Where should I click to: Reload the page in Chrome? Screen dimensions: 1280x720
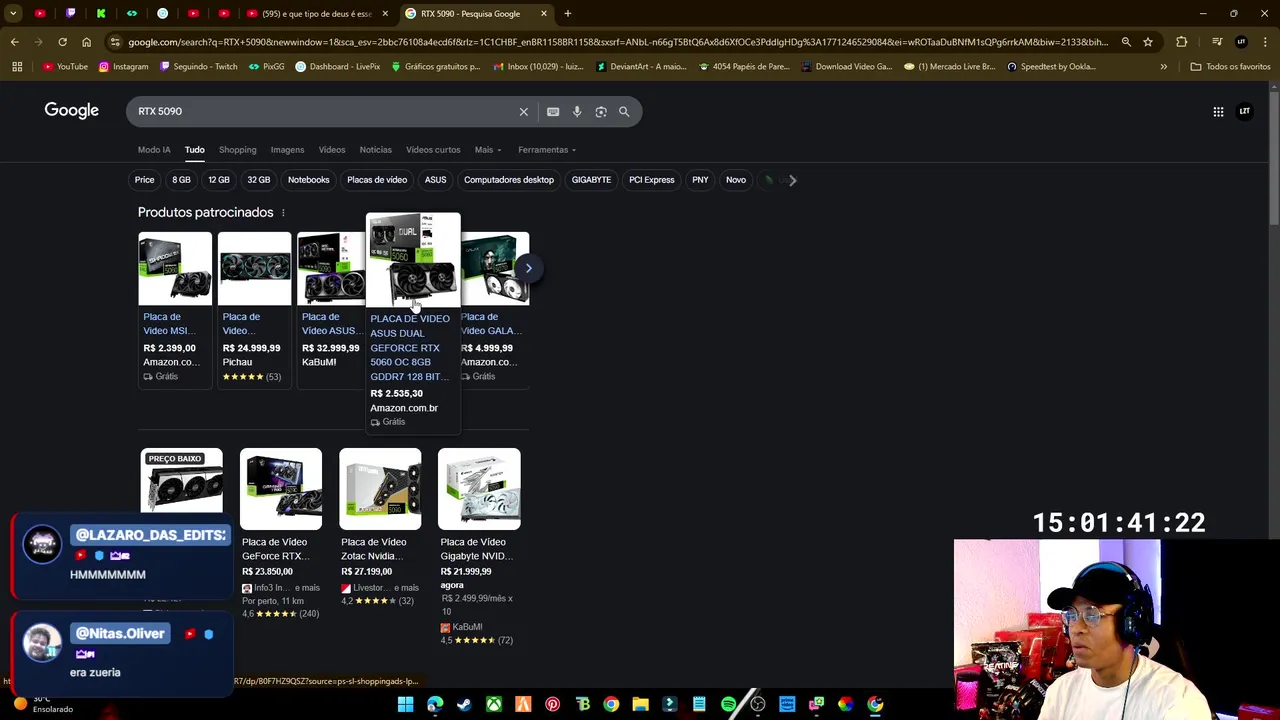click(62, 42)
